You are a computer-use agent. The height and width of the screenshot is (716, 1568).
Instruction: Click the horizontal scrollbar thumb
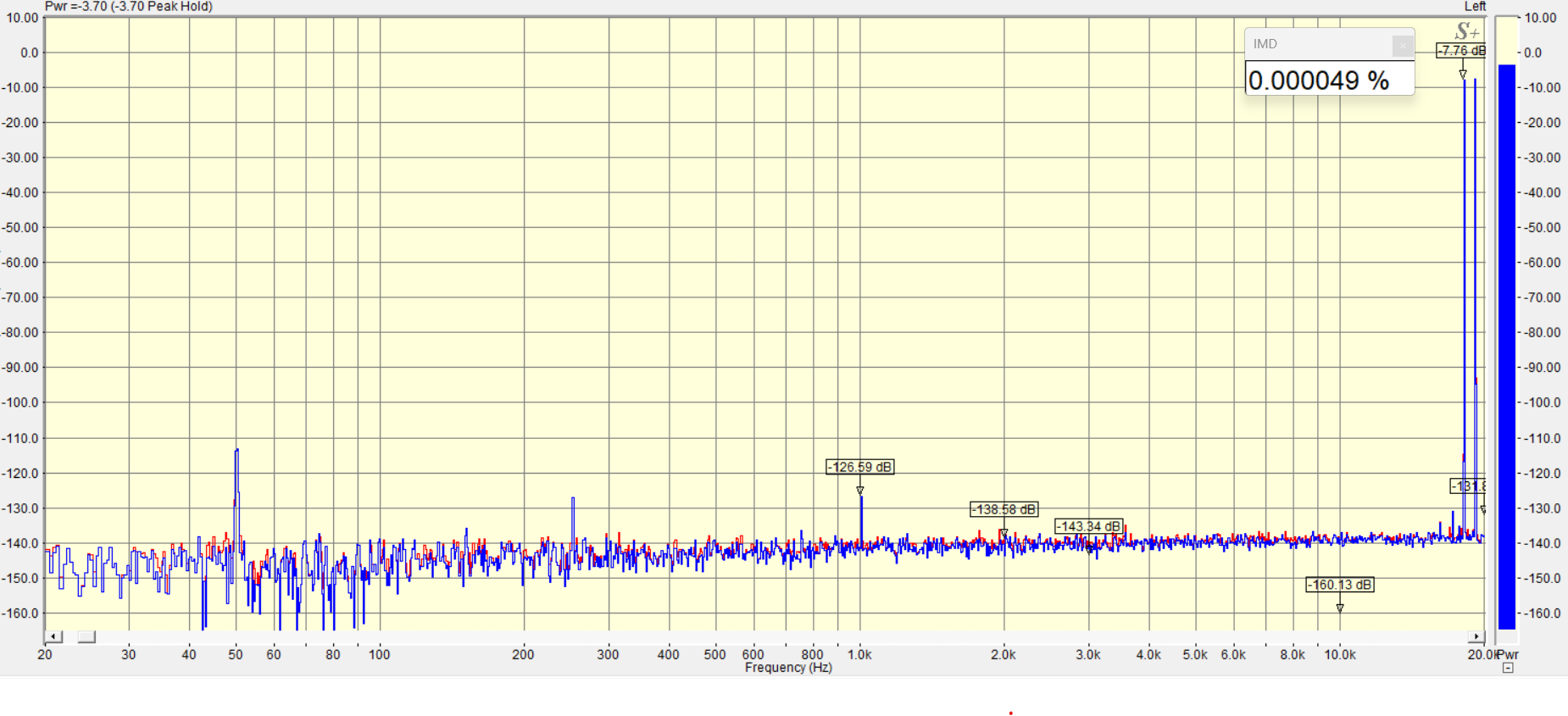coord(86,636)
